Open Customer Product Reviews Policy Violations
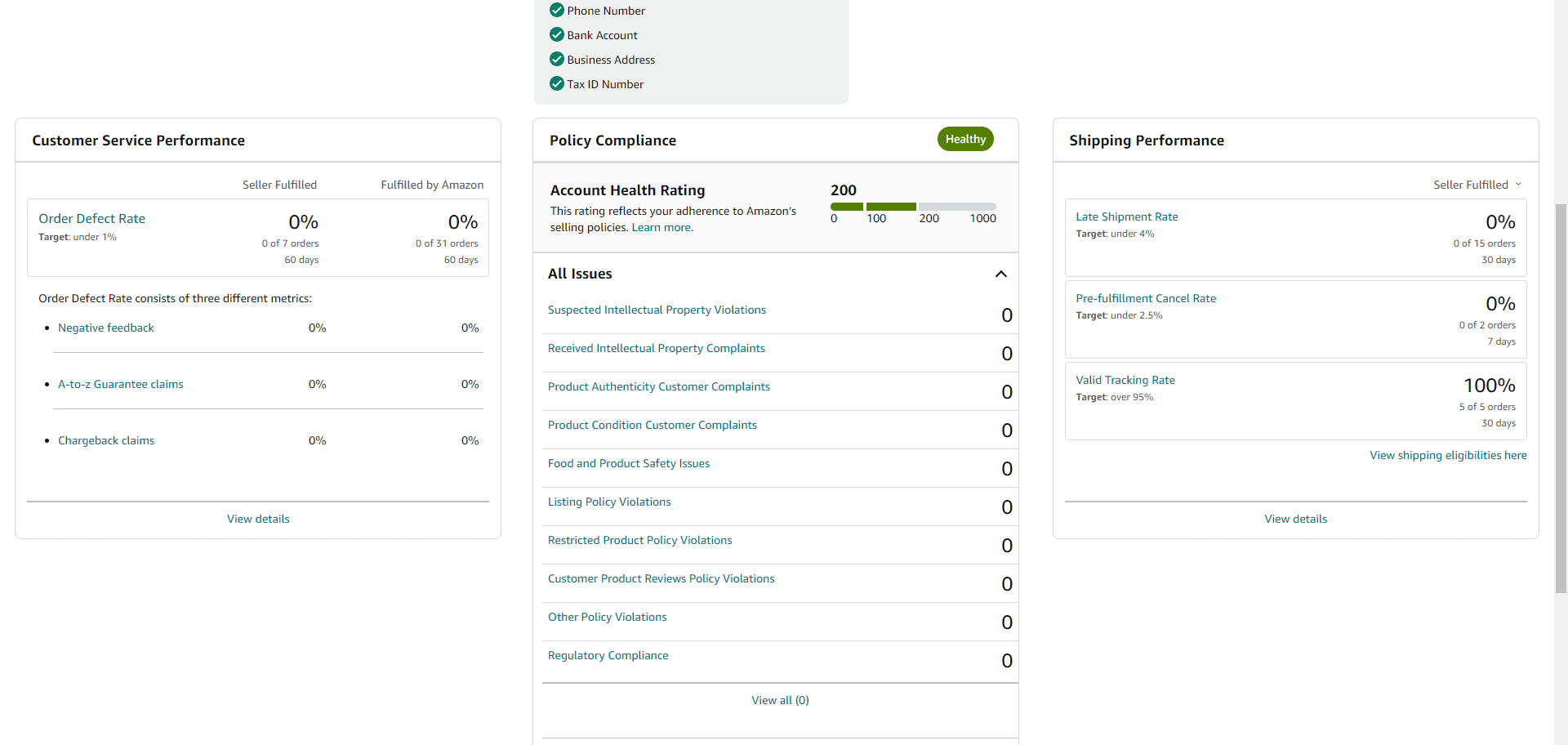This screenshot has height=745, width=1568. [661, 578]
